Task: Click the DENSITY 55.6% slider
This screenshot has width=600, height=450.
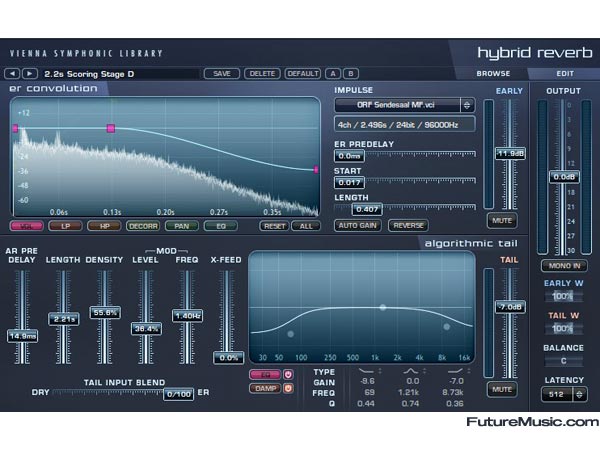Action: point(105,313)
